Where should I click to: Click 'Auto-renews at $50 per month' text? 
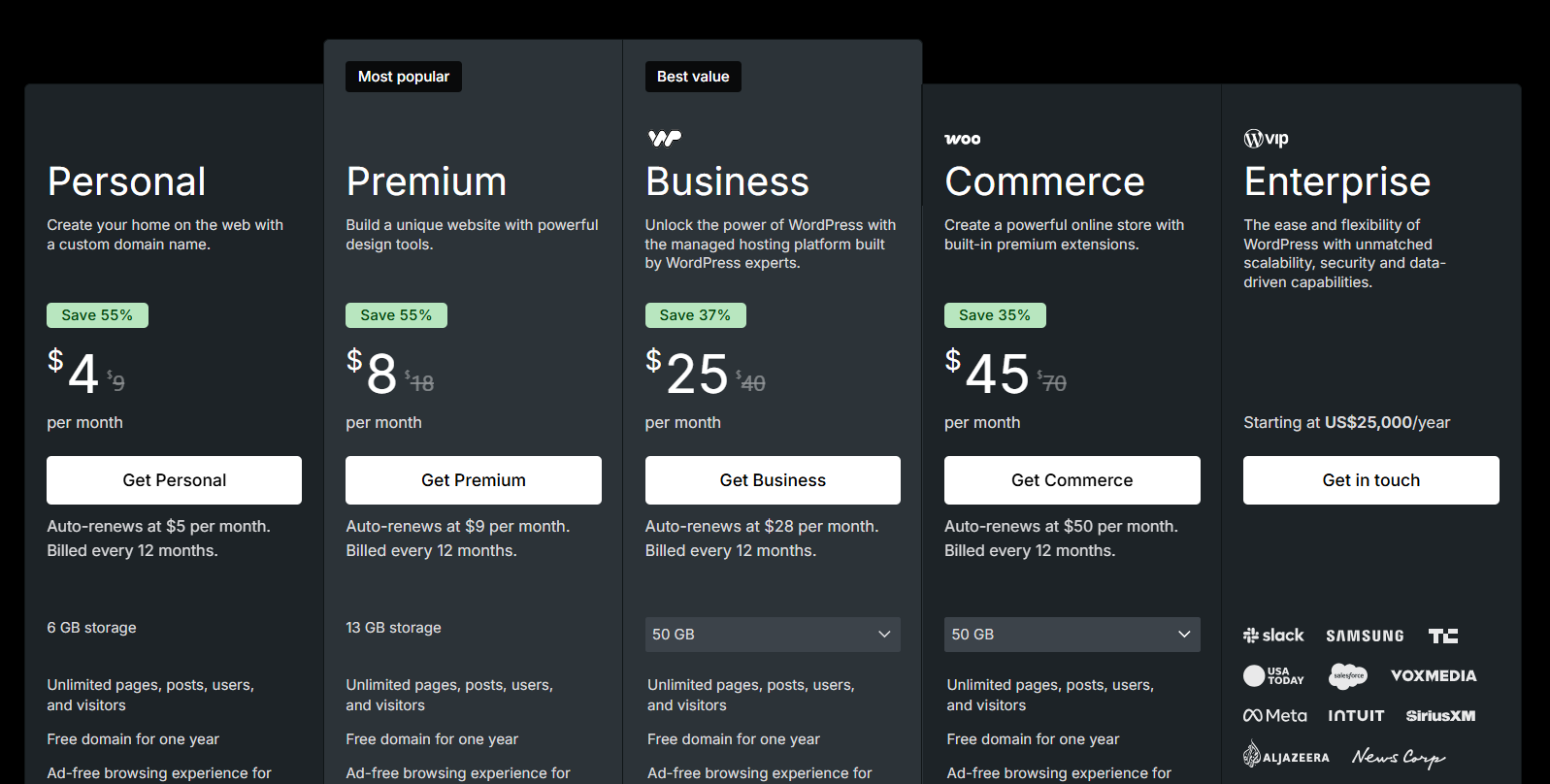1061,526
